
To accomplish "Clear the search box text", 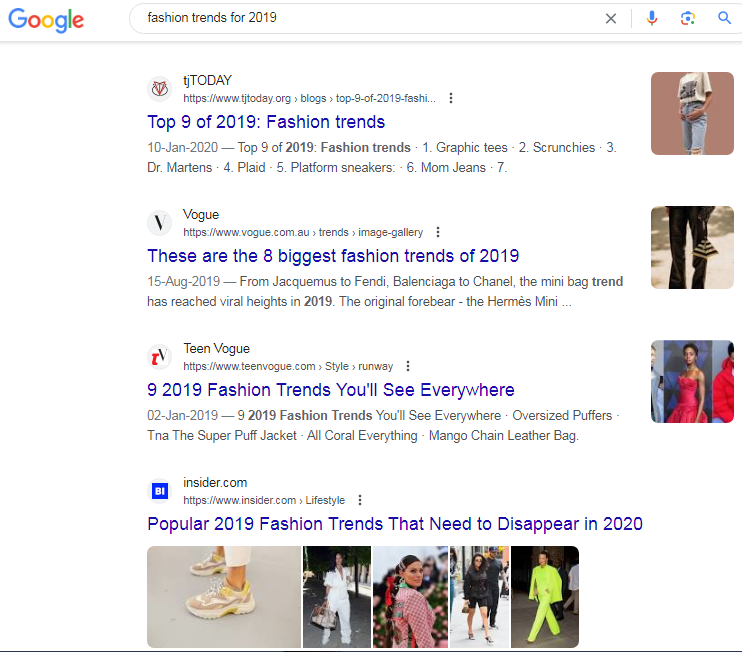I will [x=611, y=18].
